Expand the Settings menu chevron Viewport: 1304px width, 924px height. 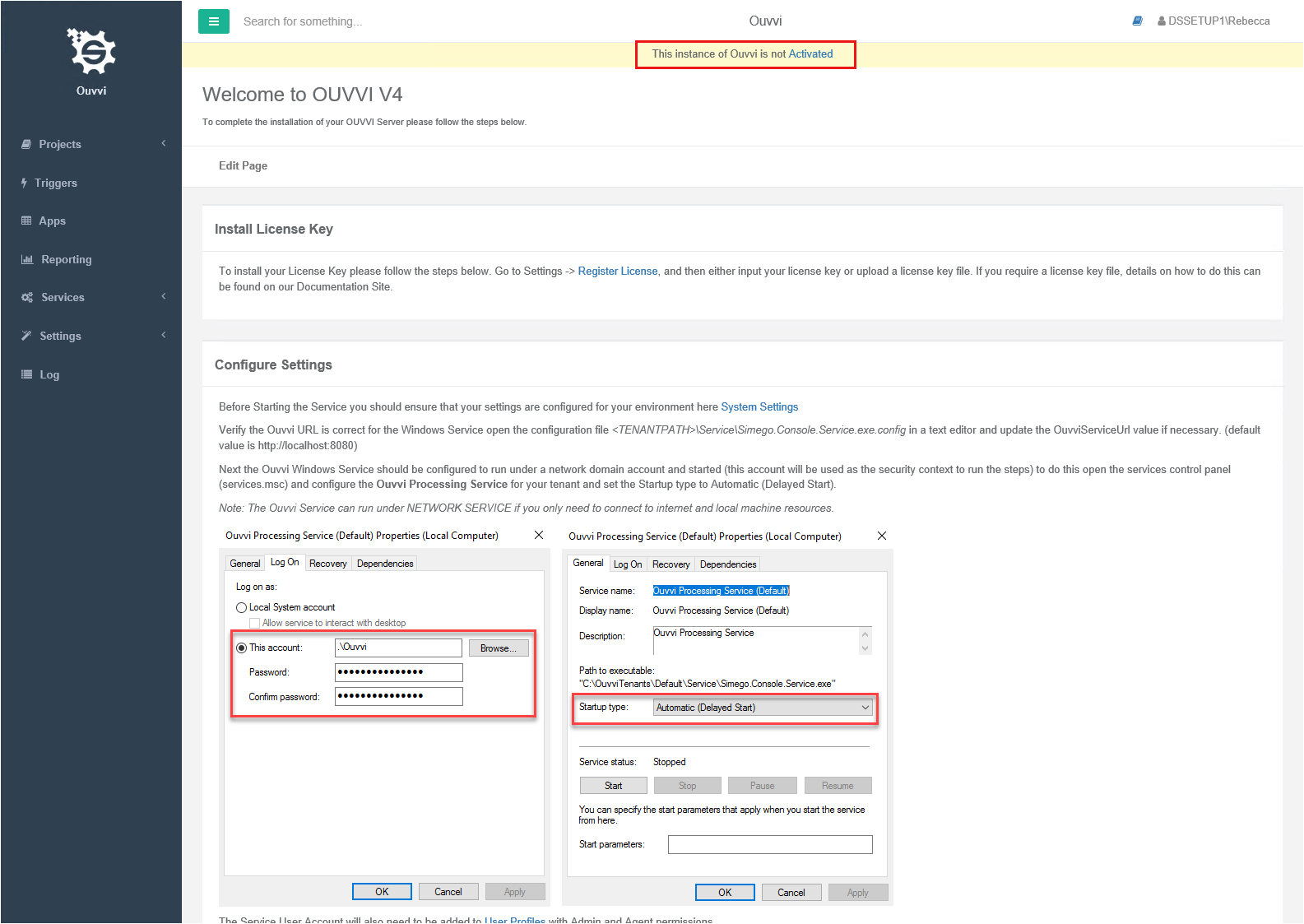(164, 335)
